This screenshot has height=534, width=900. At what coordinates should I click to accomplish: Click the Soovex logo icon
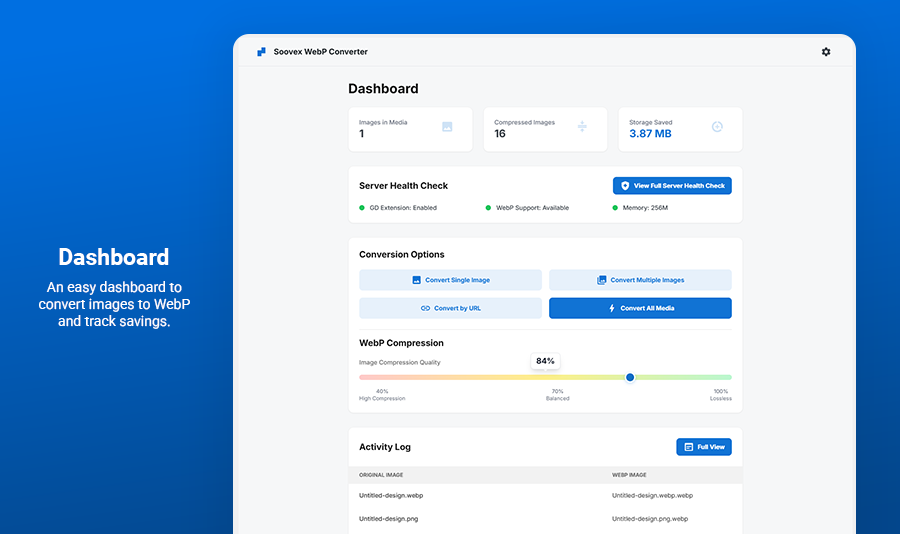[x=261, y=52]
